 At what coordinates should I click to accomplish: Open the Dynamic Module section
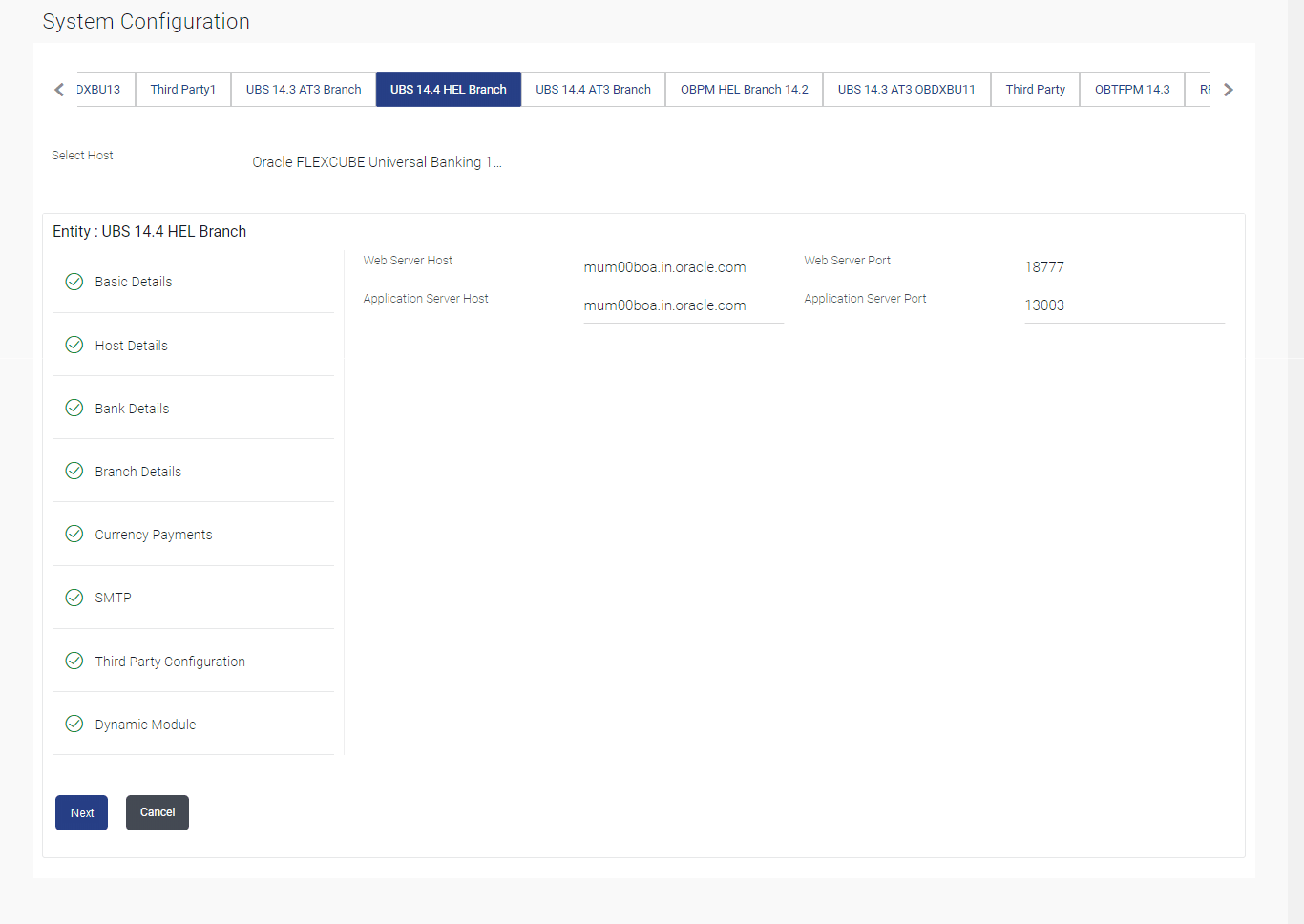click(x=194, y=724)
